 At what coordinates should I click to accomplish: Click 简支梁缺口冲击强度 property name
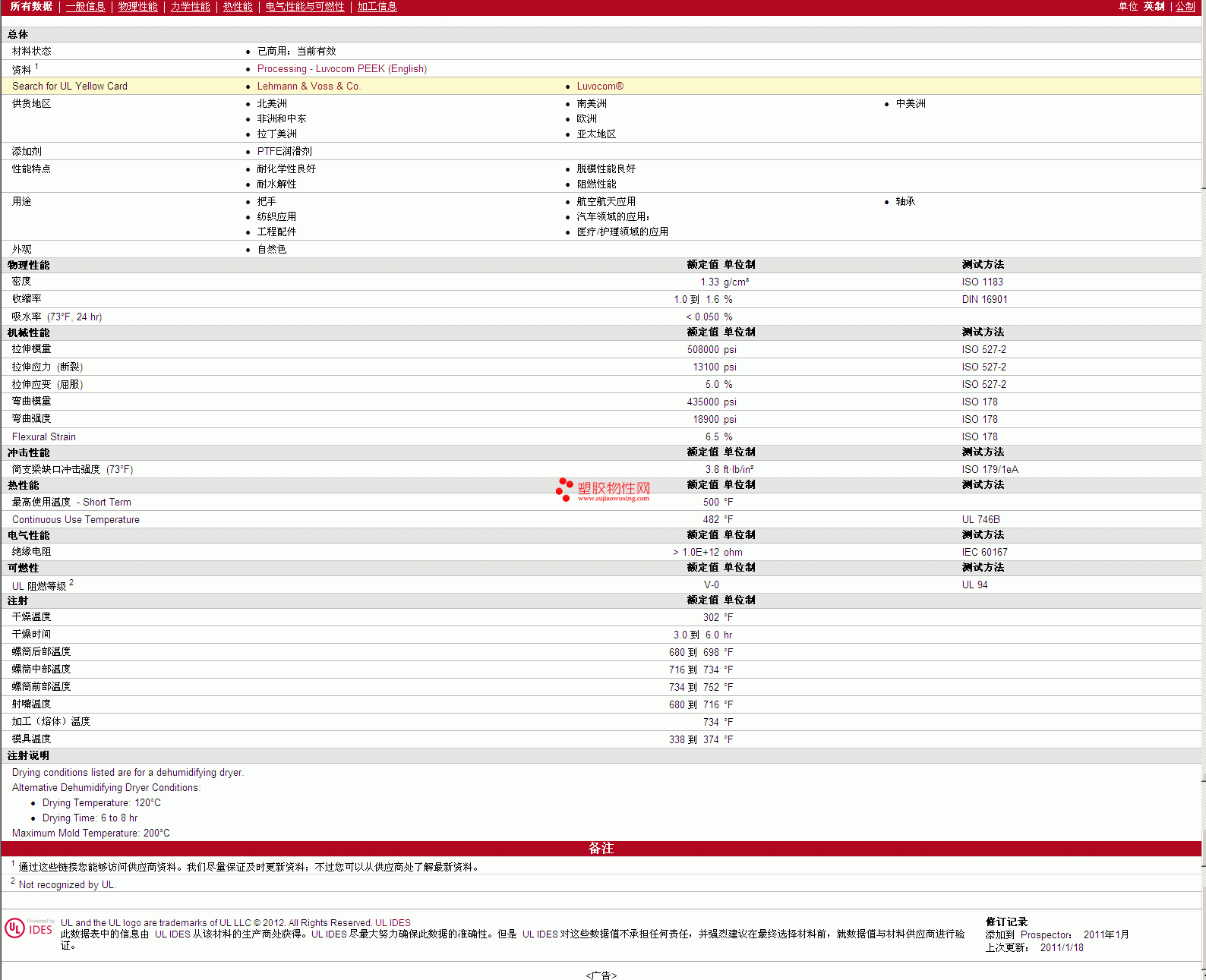click(x=72, y=470)
